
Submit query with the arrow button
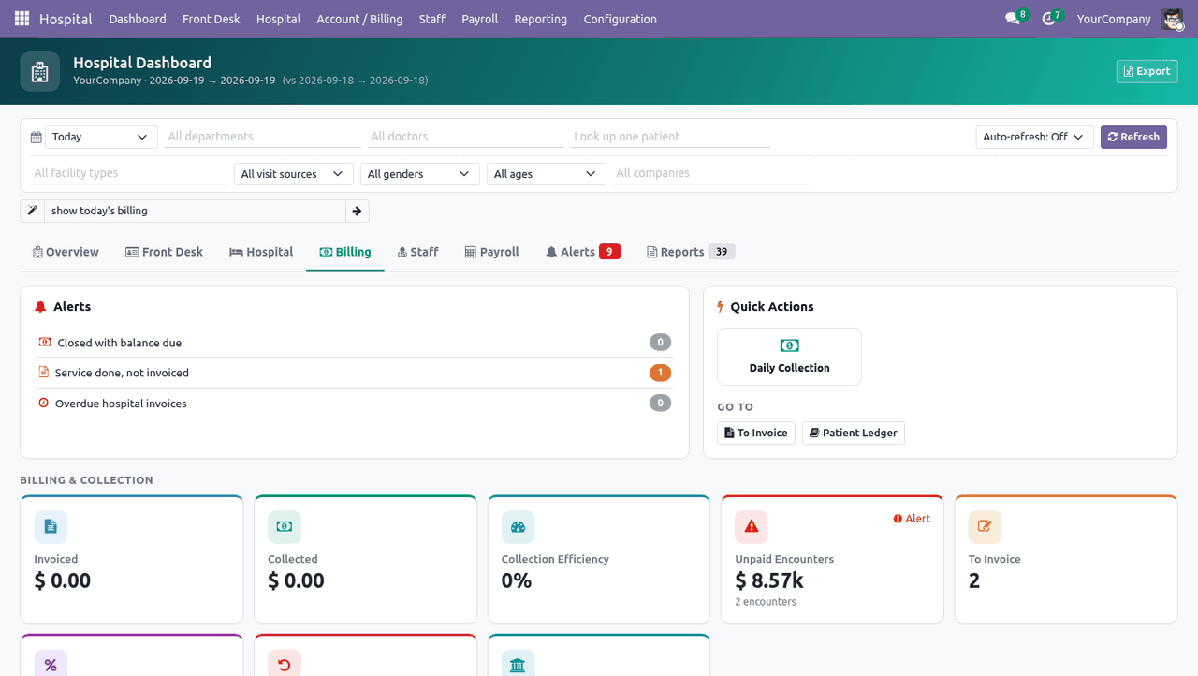[x=357, y=211]
